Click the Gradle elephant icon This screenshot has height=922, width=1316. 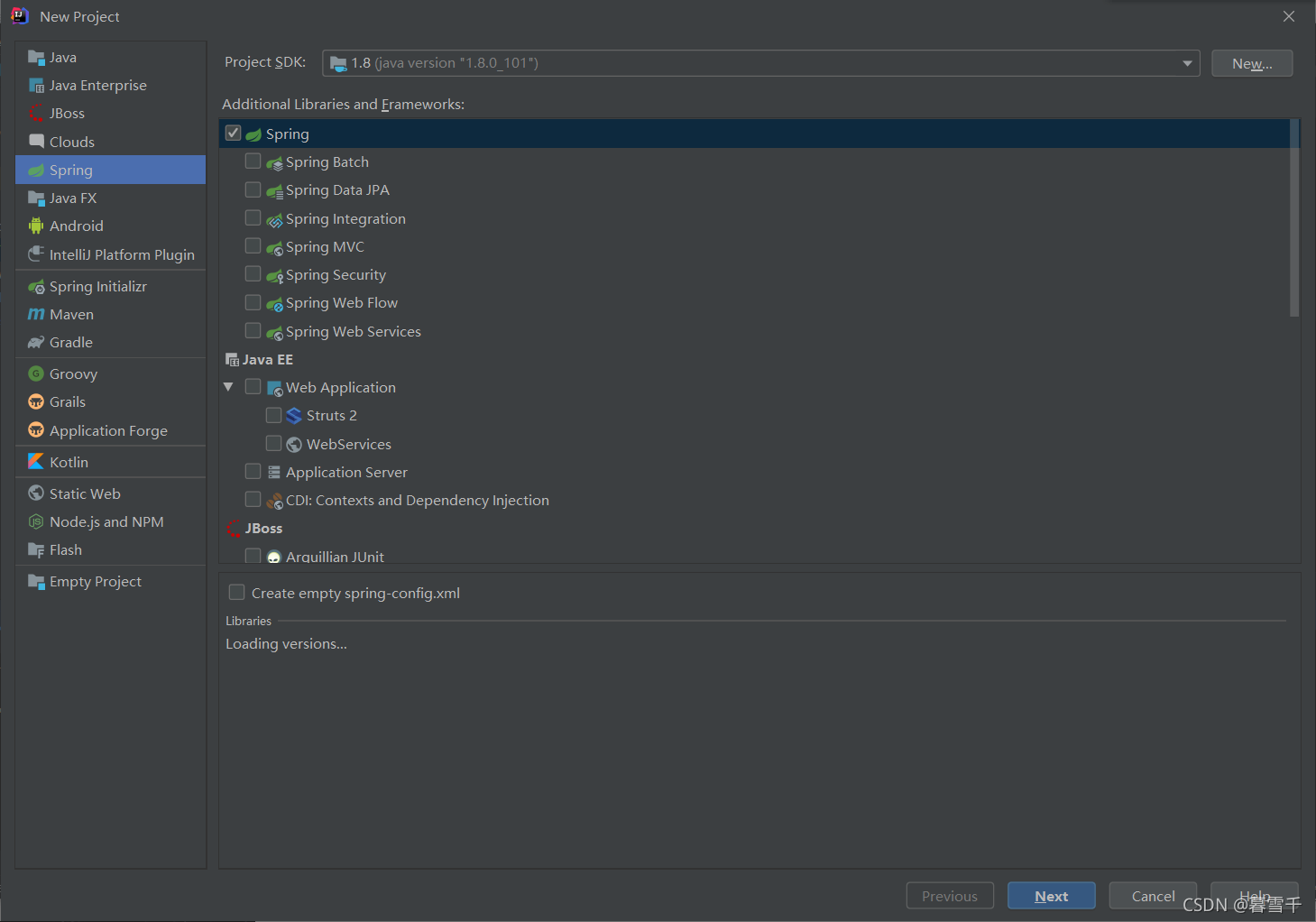[x=36, y=342]
